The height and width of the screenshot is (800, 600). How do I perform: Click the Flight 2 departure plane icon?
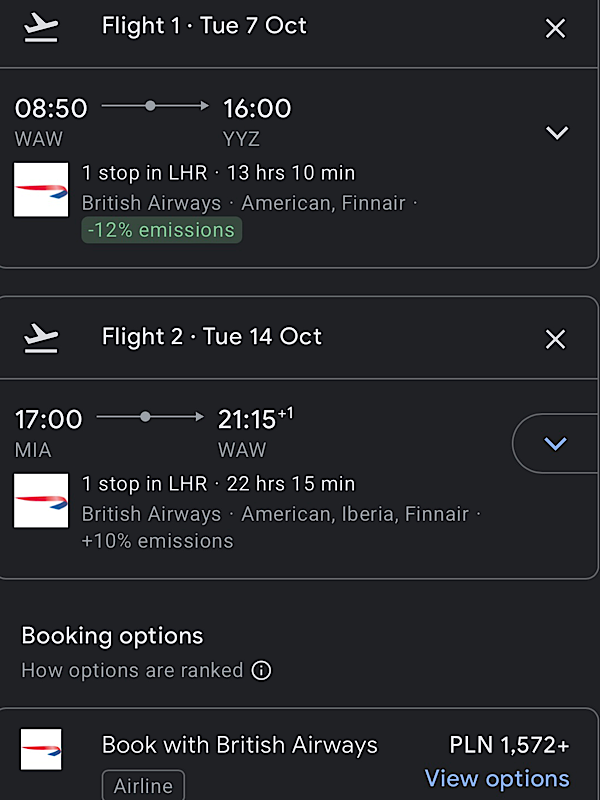(41, 338)
